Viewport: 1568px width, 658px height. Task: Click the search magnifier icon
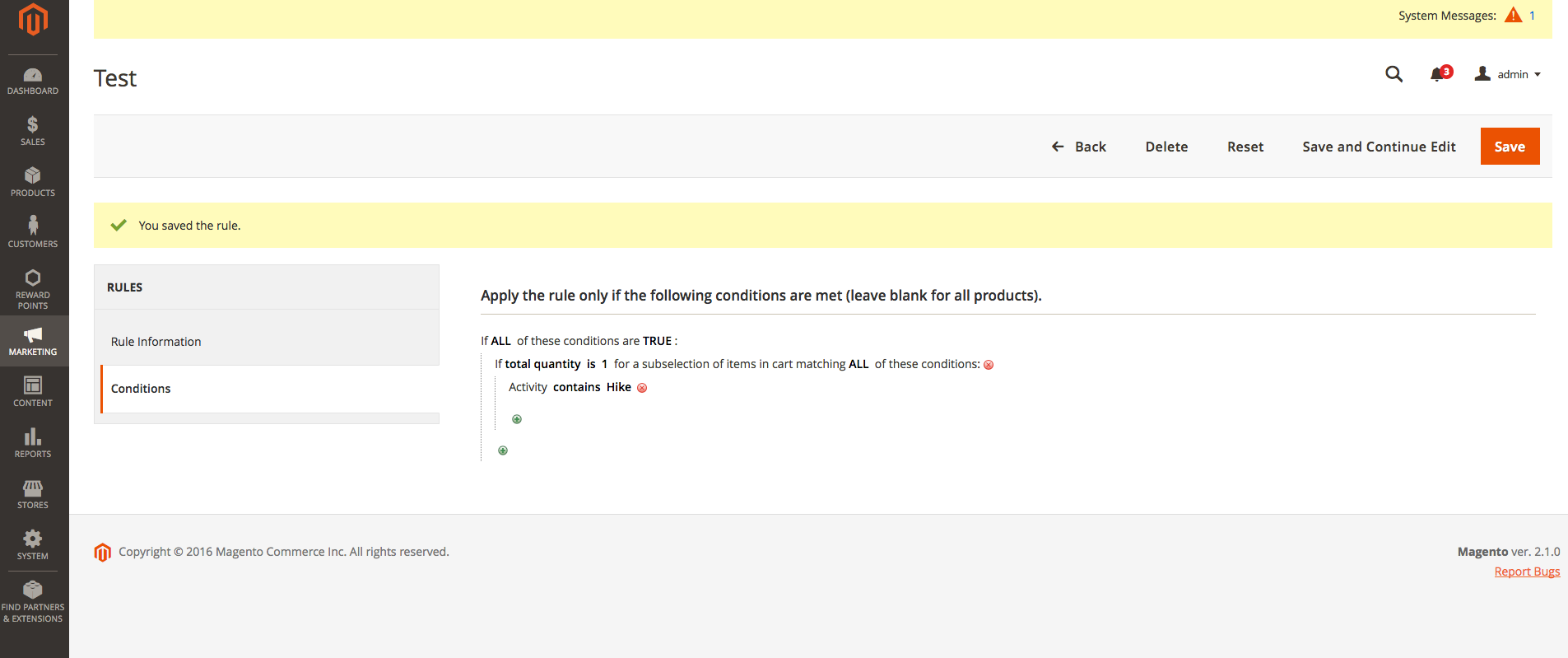pyautogui.click(x=1394, y=74)
